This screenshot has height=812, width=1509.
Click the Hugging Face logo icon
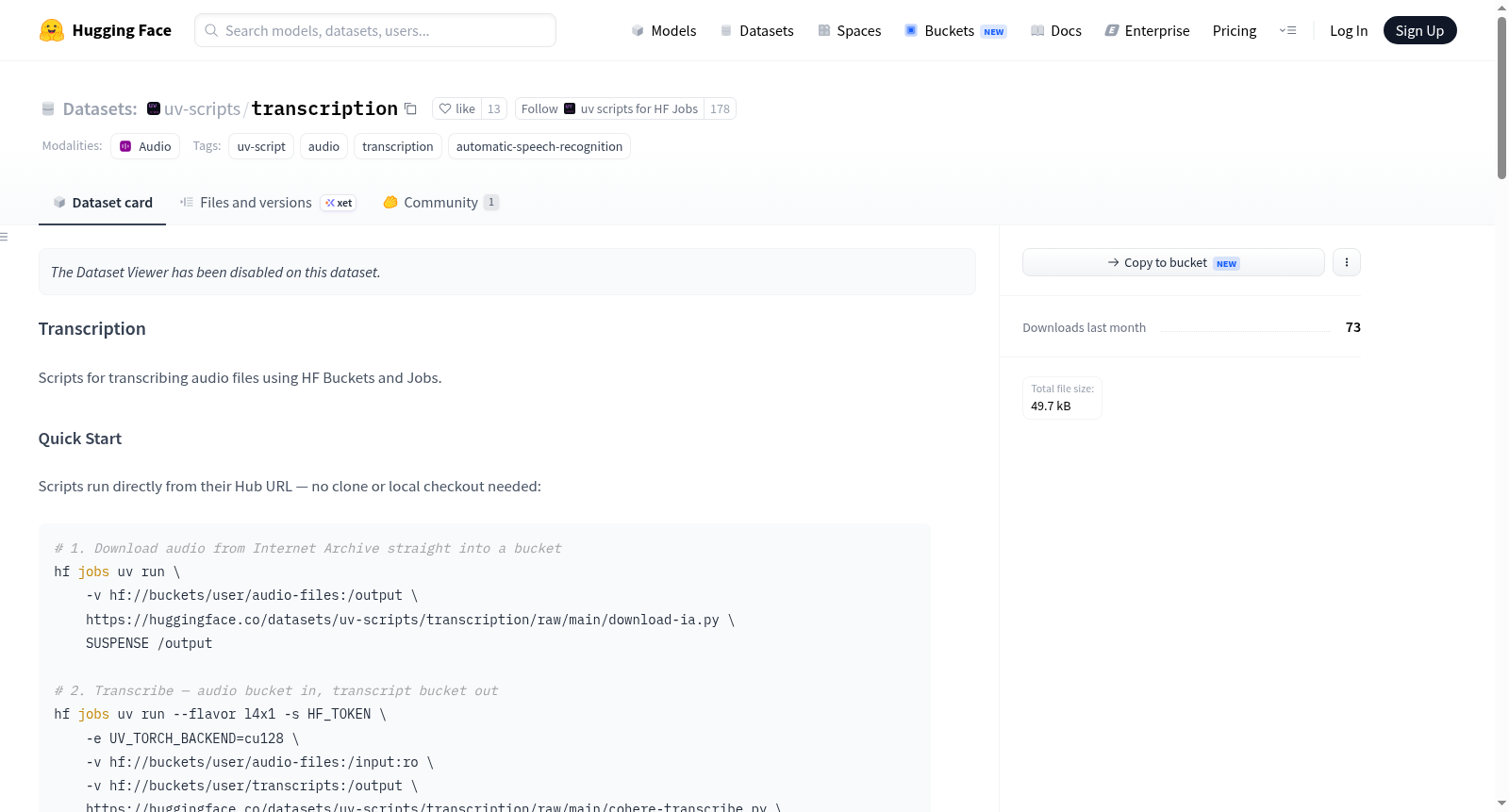click(x=52, y=30)
